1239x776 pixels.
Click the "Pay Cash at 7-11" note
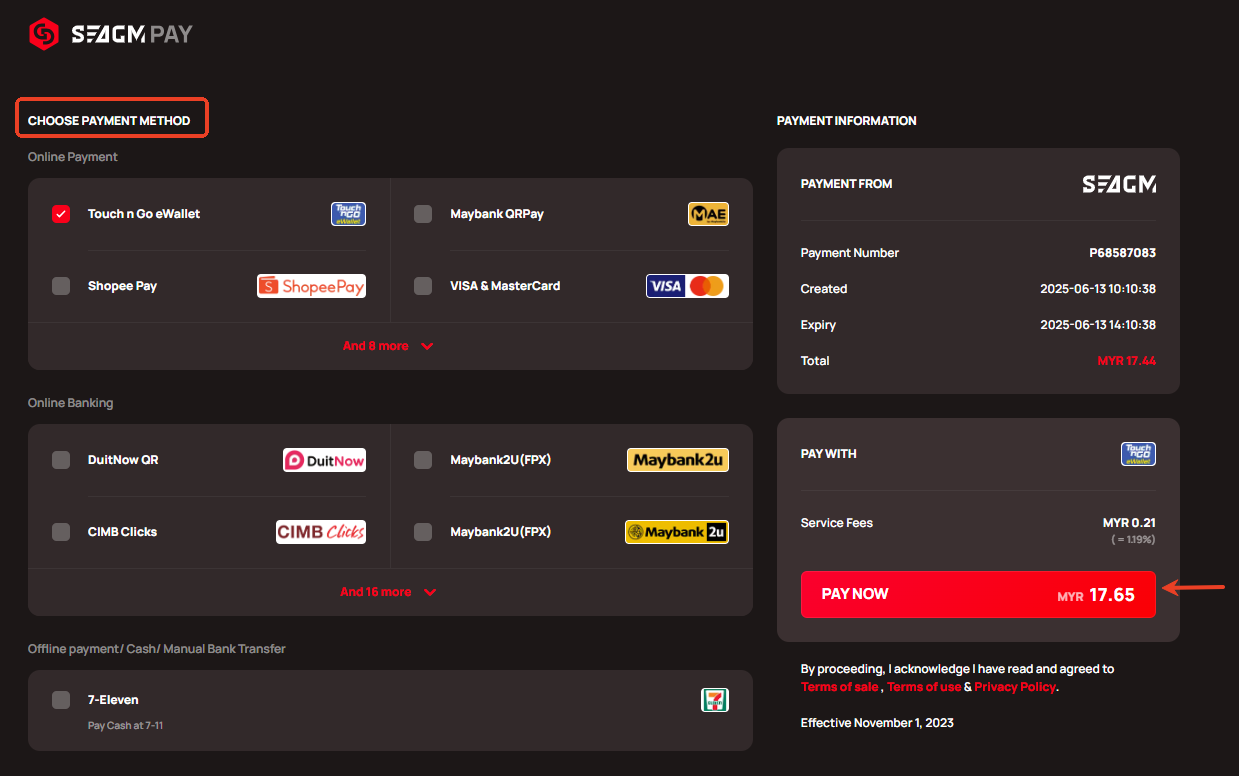(125, 725)
